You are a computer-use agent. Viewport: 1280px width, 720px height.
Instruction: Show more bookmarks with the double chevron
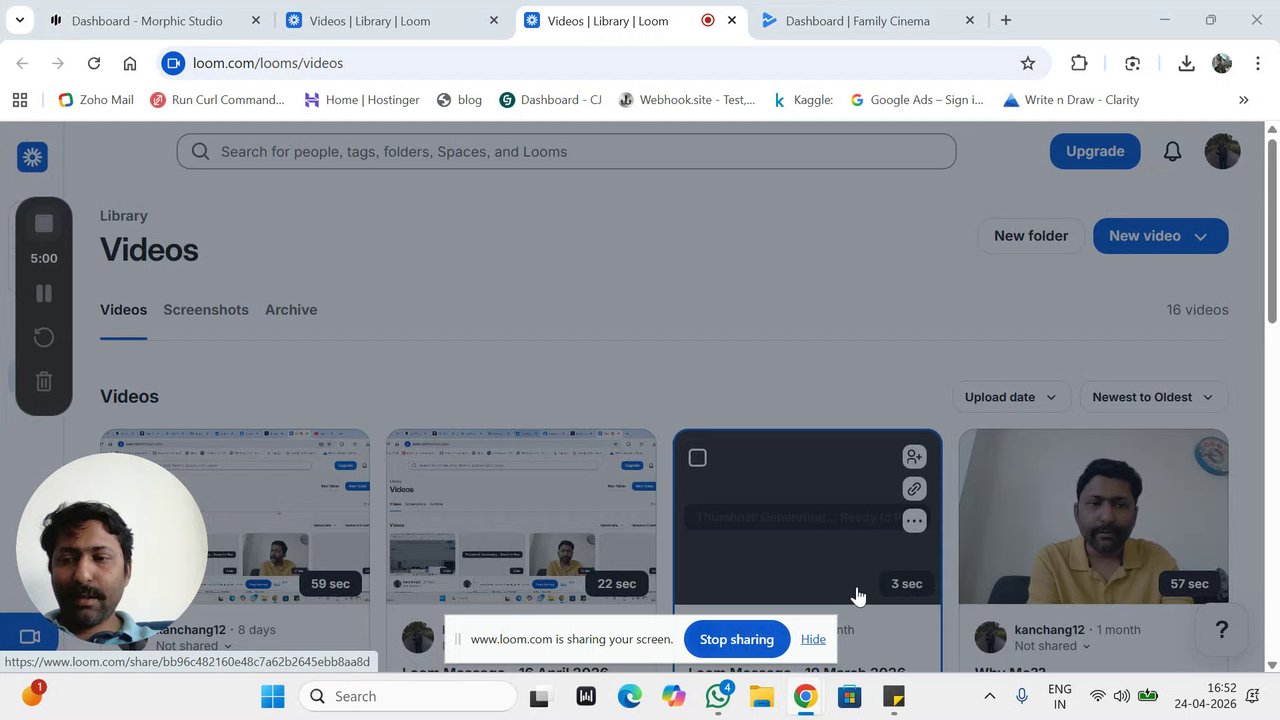(x=1244, y=100)
